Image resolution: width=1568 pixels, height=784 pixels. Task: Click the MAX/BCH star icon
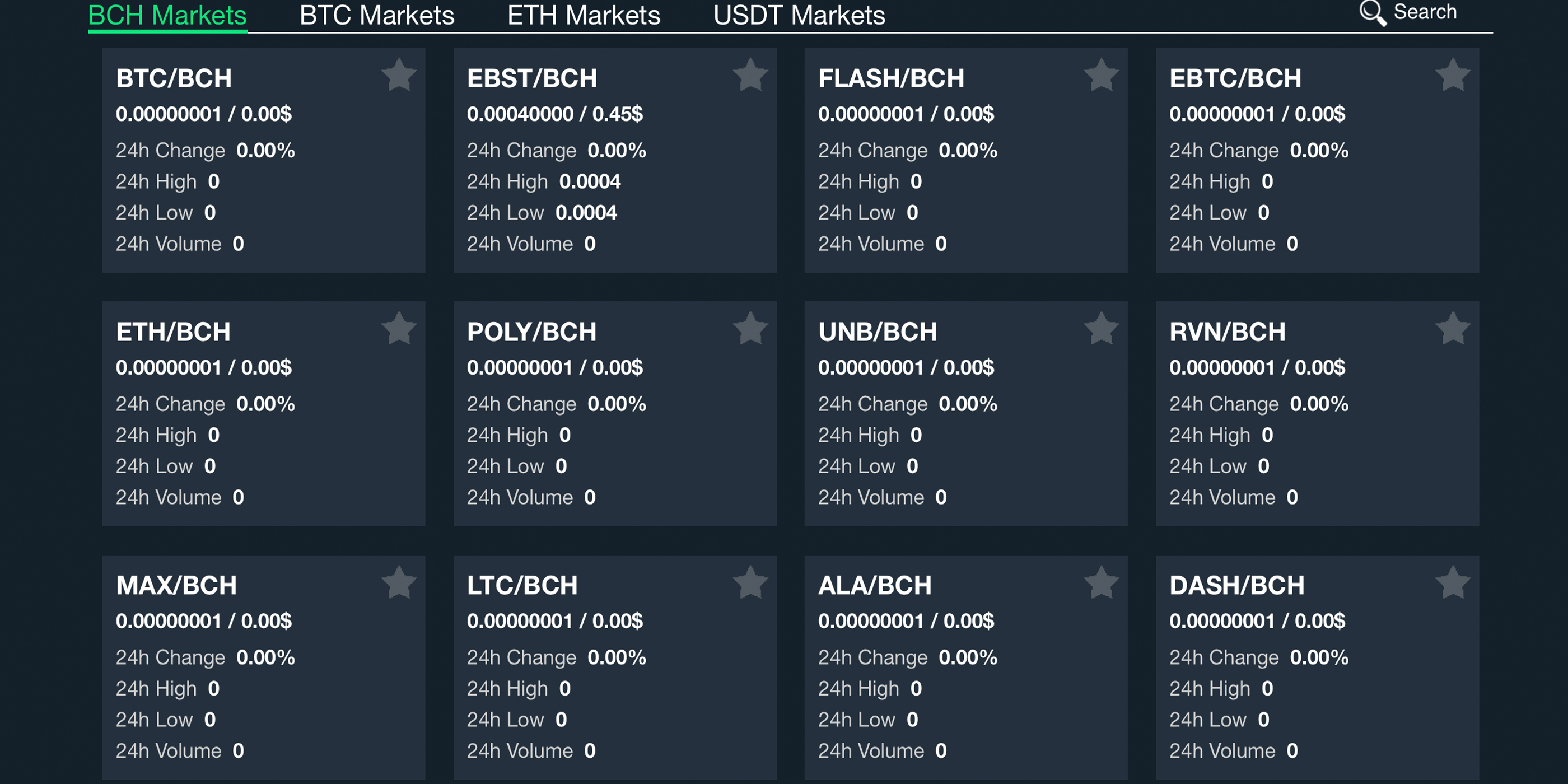(399, 582)
